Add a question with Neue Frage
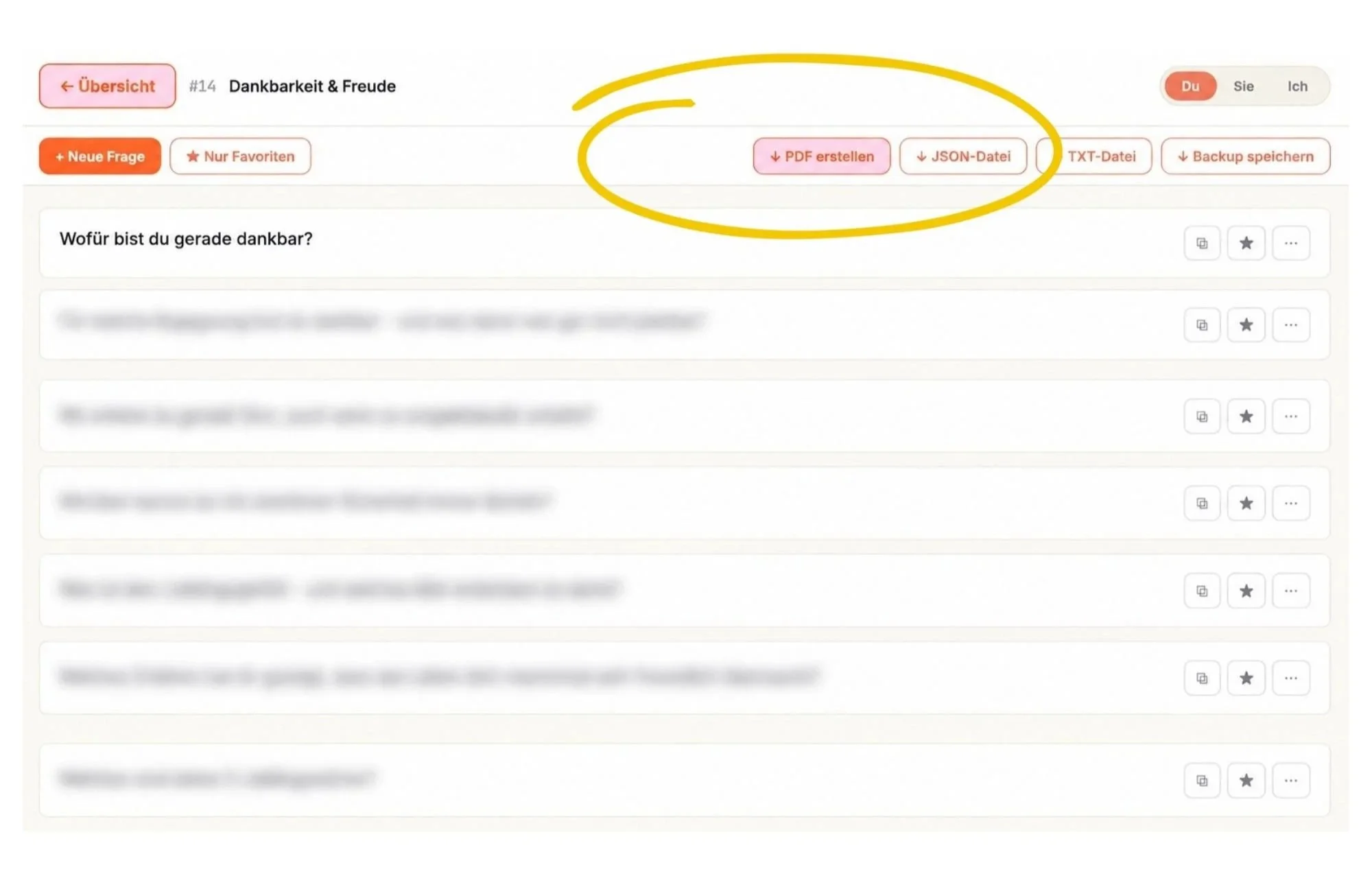 99,156
